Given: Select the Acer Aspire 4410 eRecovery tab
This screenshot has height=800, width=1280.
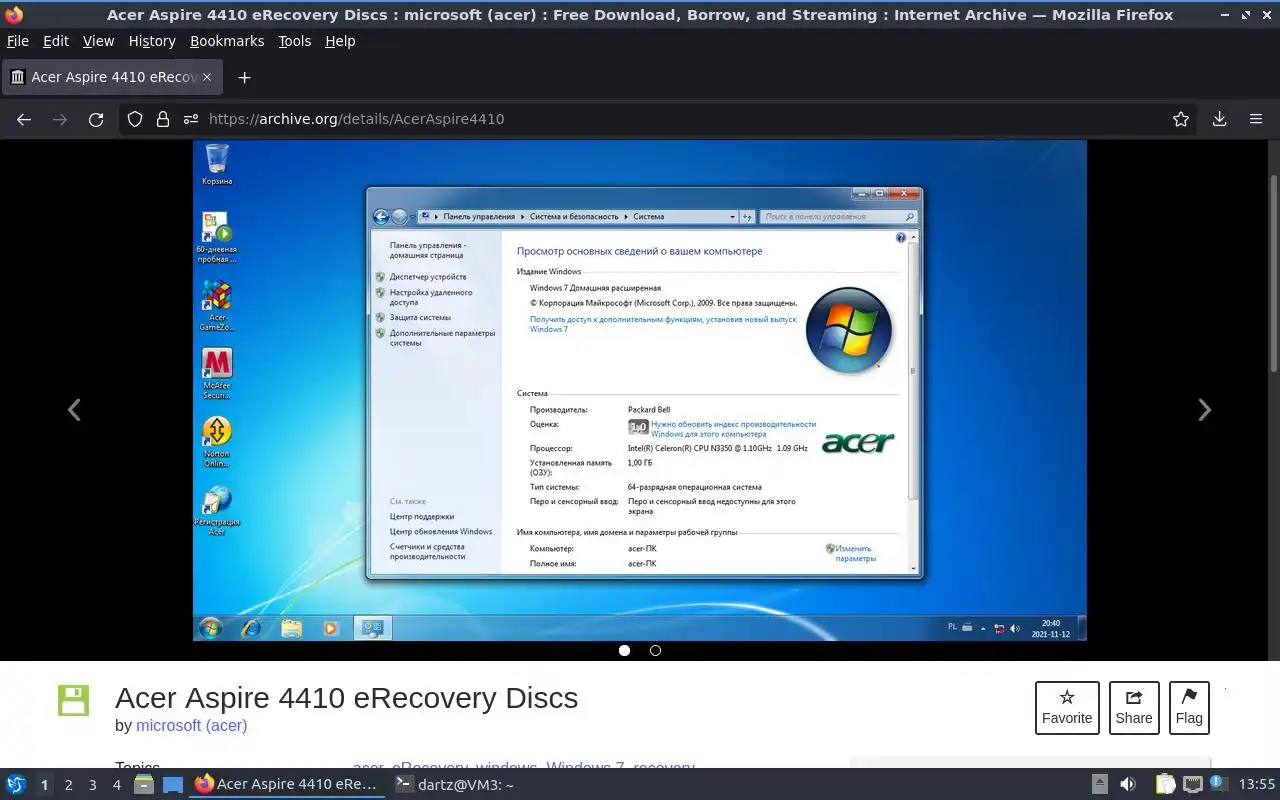Looking at the screenshot, I should click(x=112, y=77).
